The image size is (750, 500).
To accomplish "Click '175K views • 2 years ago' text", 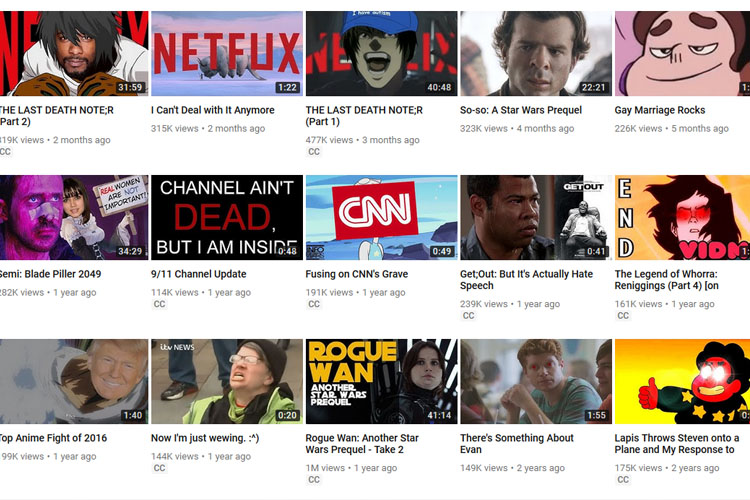I will pyautogui.click(x=667, y=468).
